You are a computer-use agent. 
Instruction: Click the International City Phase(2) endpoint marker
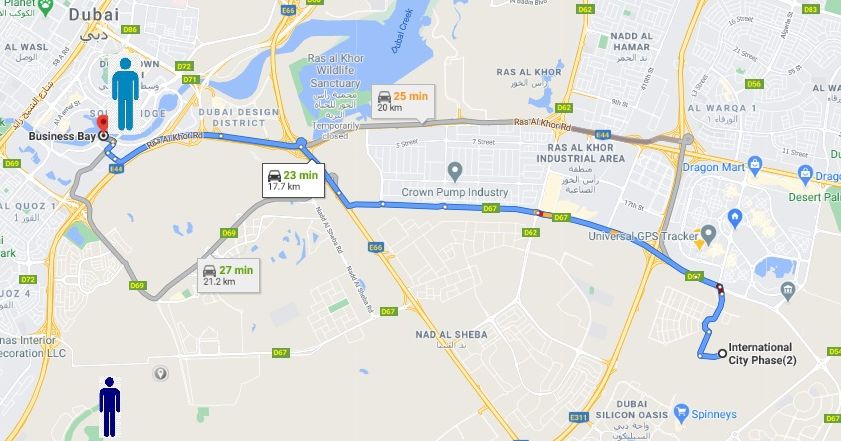pos(722,354)
